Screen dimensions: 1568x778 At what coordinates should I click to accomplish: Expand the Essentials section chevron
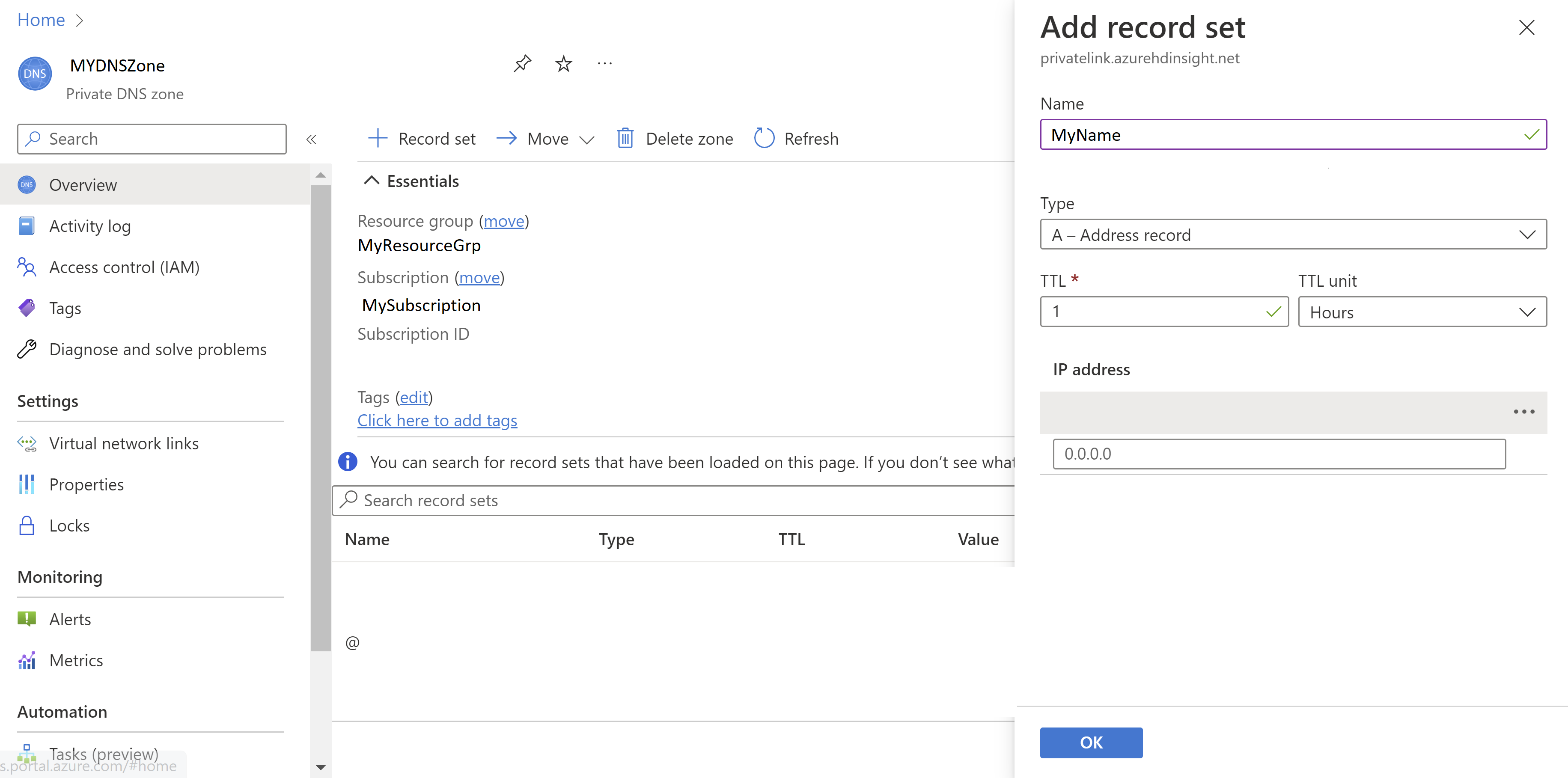[x=371, y=181]
